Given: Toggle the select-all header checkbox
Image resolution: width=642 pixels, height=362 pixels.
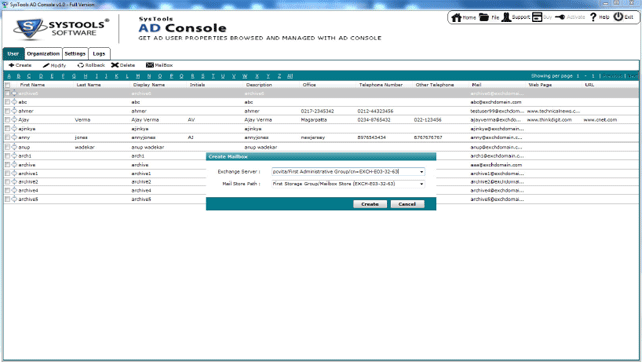Looking at the screenshot, I should pyautogui.click(x=7, y=85).
